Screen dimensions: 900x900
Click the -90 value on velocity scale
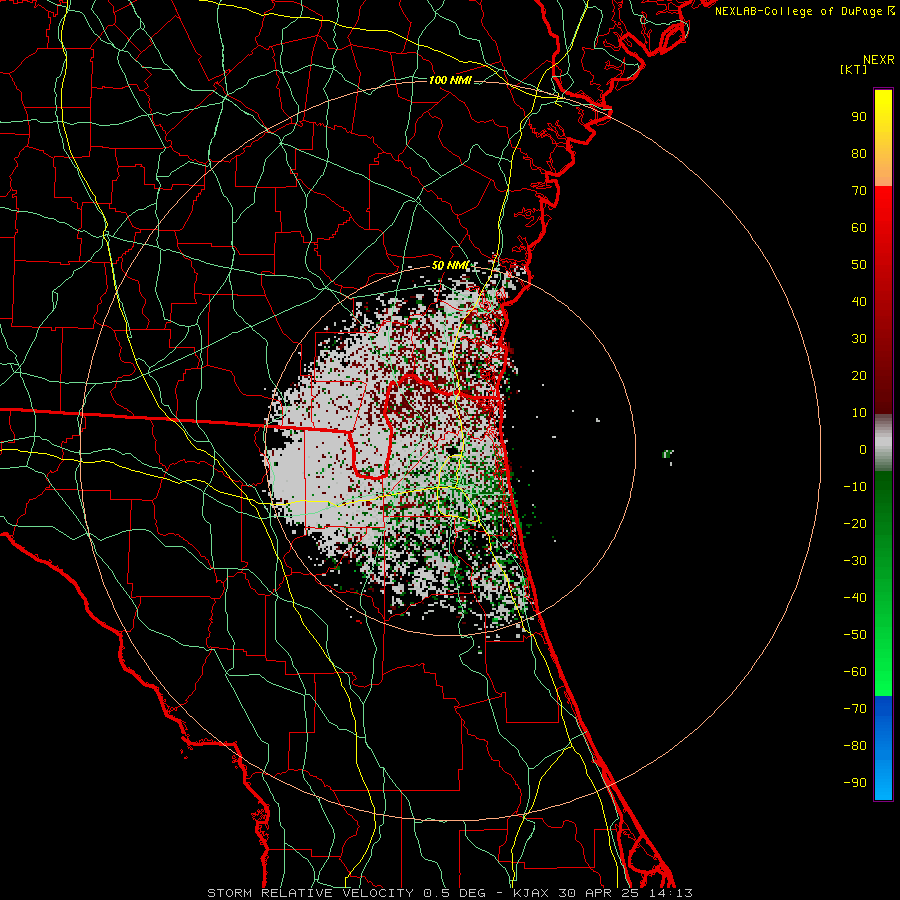[855, 783]
